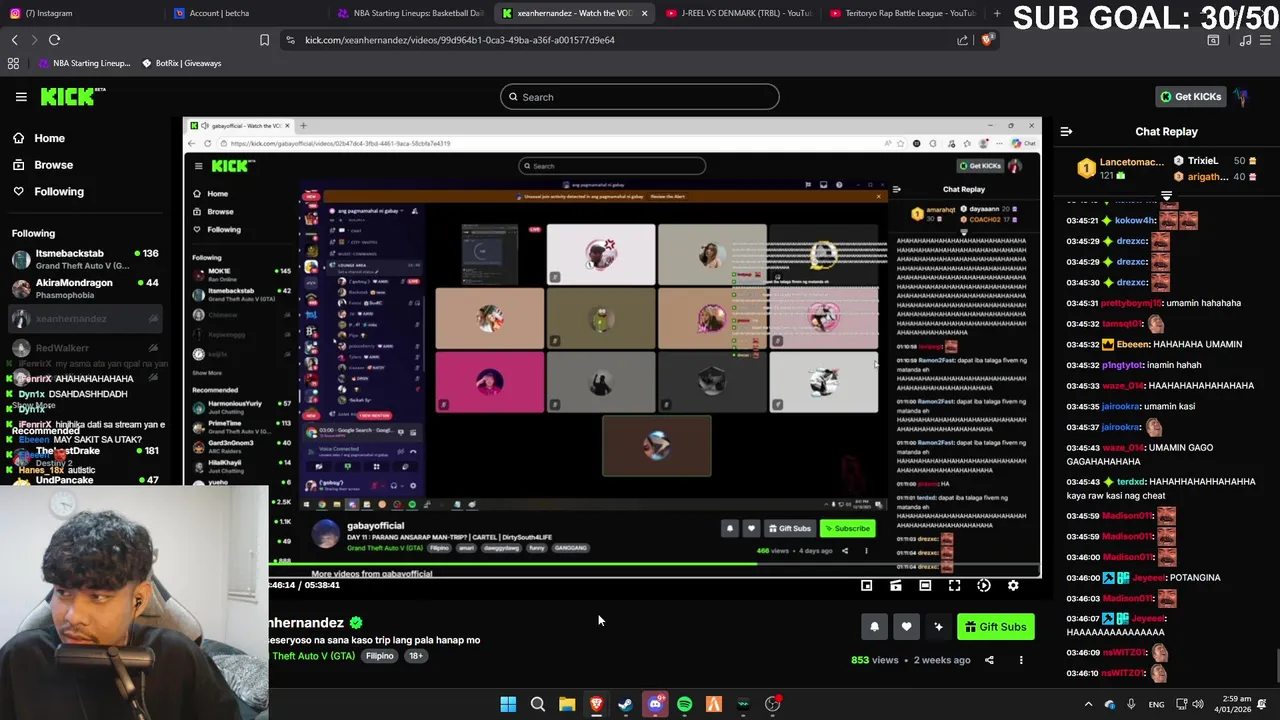The image size is (1280, 720).
Task: Open AkiraMondragon channel in Following list
Action: coord(85,289)
